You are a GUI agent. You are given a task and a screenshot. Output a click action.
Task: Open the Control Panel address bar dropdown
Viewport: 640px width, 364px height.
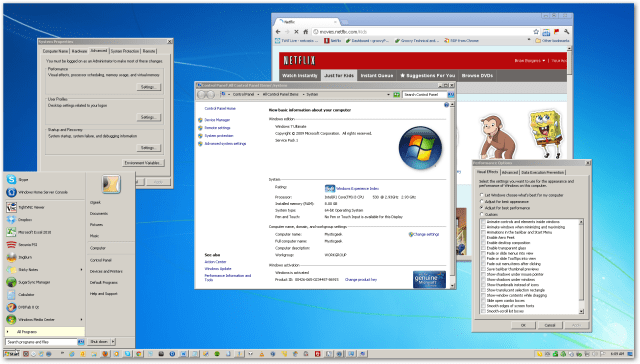coord(388,94)
